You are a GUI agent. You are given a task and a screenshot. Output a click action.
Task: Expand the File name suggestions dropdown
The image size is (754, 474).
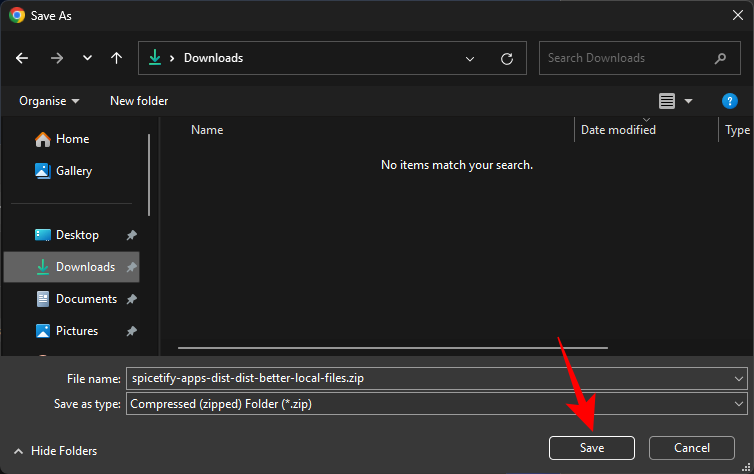[739, 379]
